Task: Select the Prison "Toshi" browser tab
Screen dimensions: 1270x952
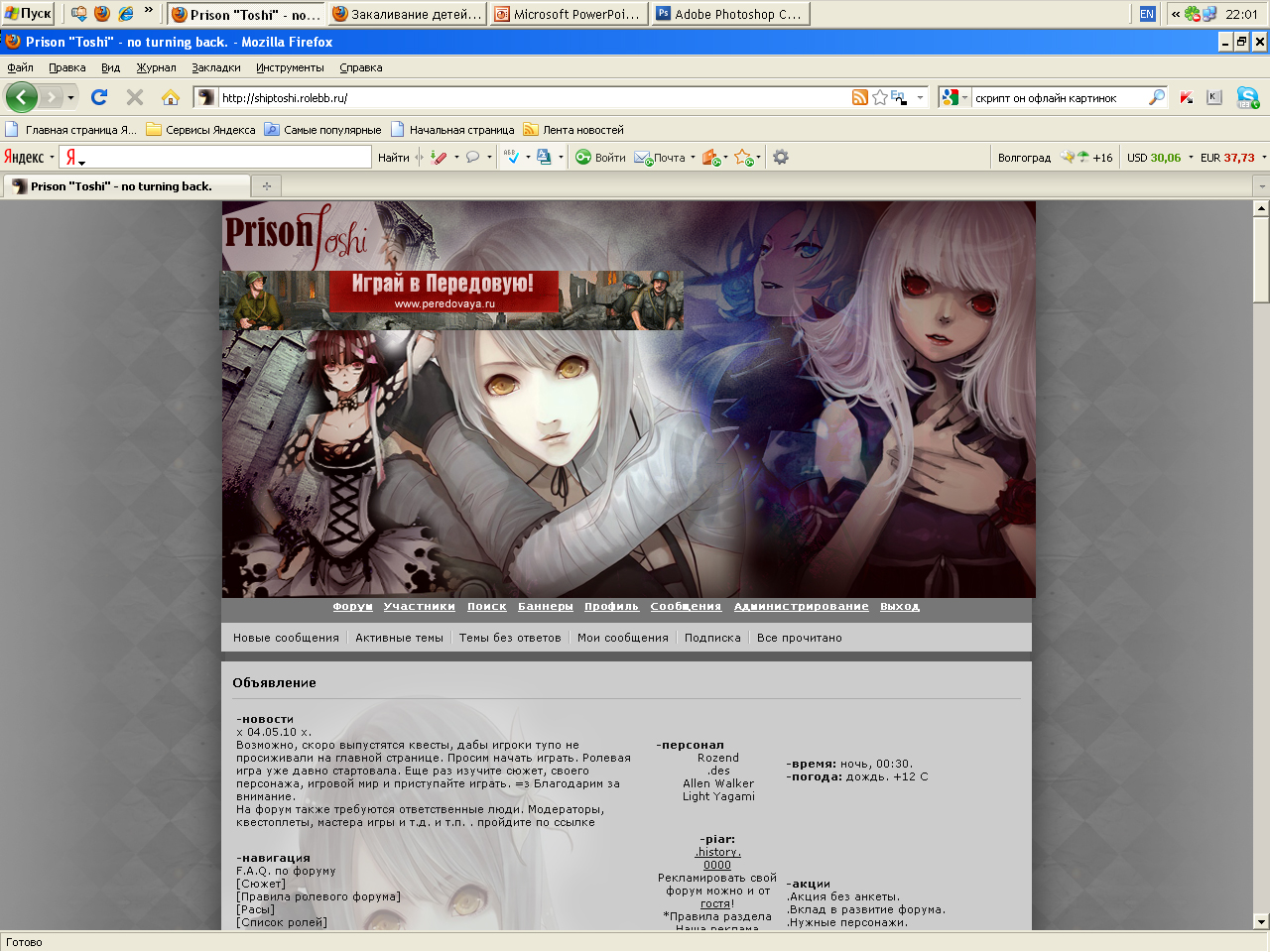Action: (x=127, y=185)
